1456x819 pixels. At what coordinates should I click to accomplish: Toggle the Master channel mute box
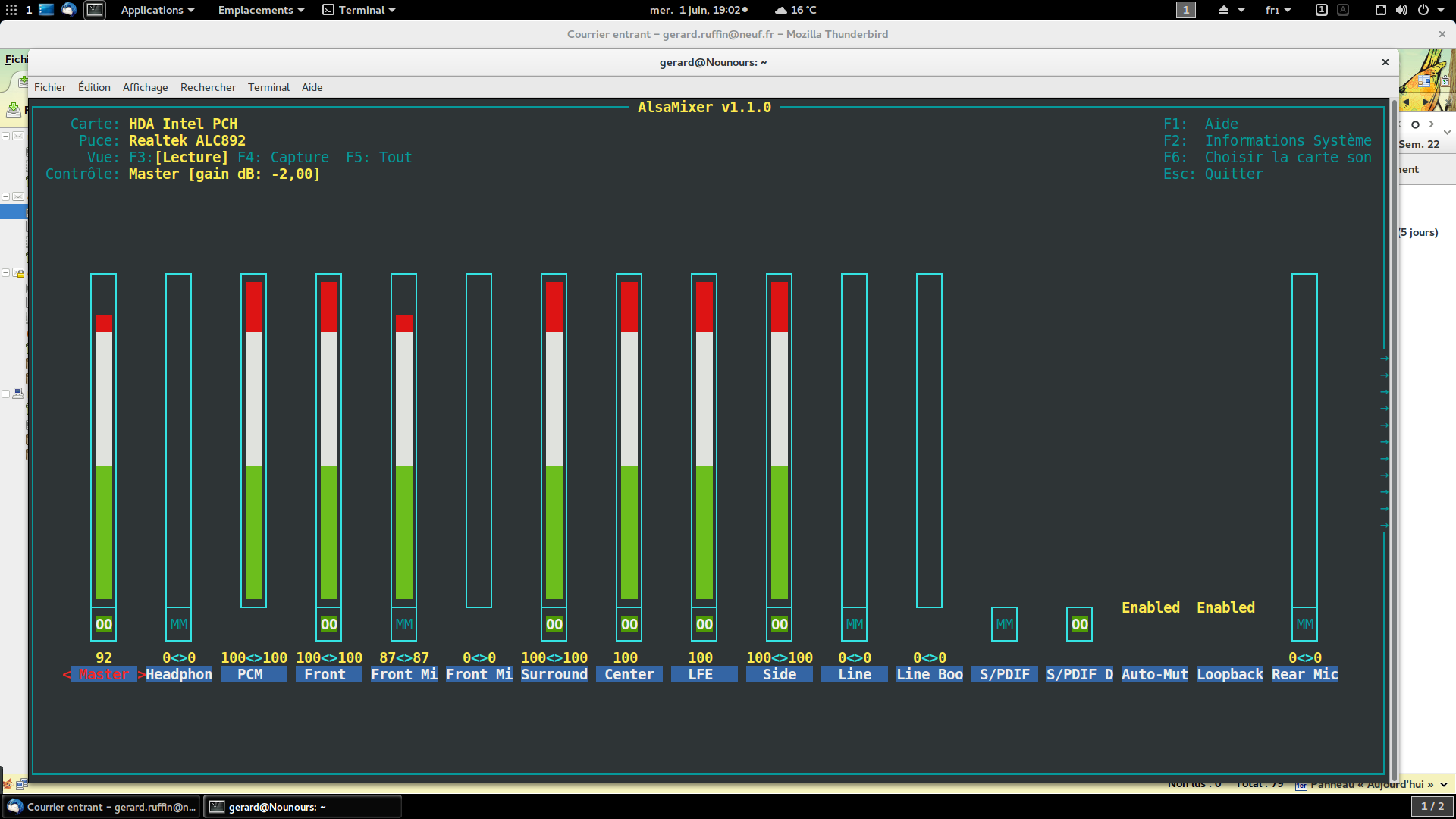[x=104, y=624]
